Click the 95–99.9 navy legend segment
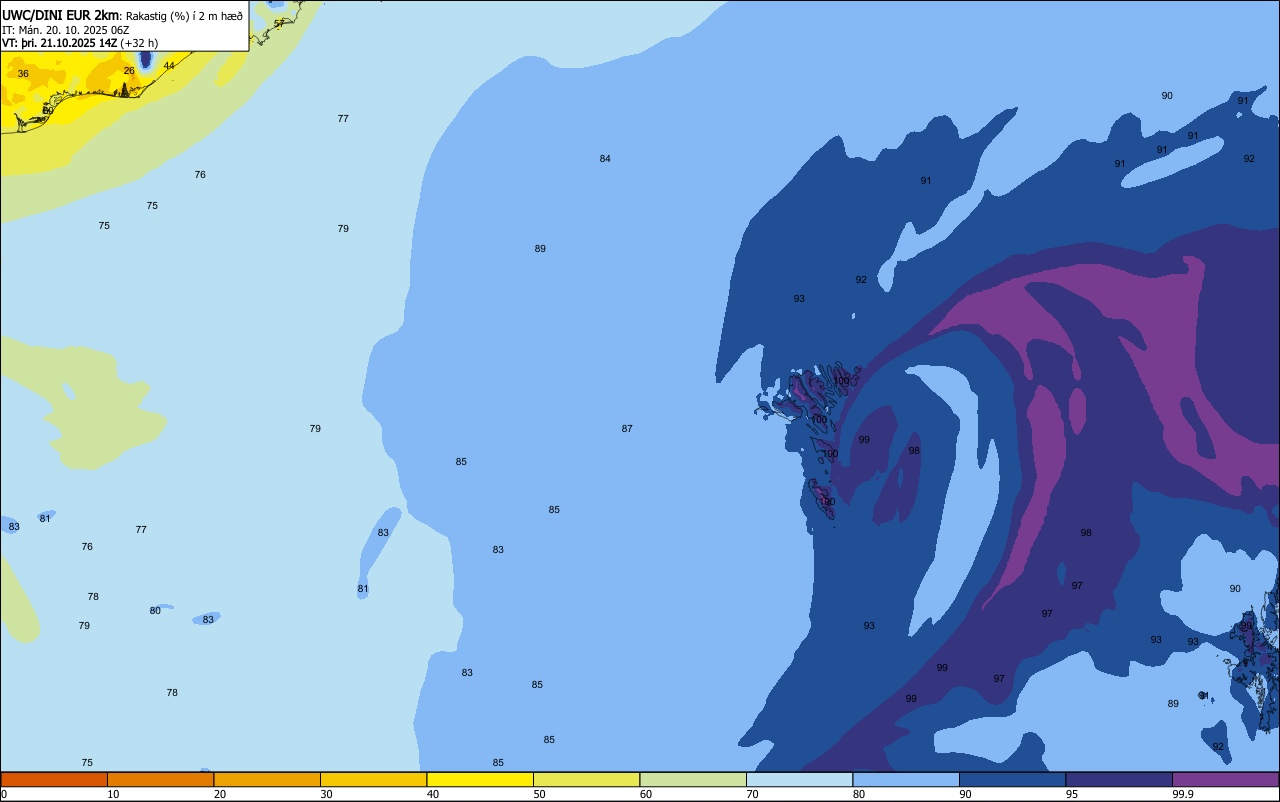This screenshot has height=802, width=1280. tap(1119, 779)
